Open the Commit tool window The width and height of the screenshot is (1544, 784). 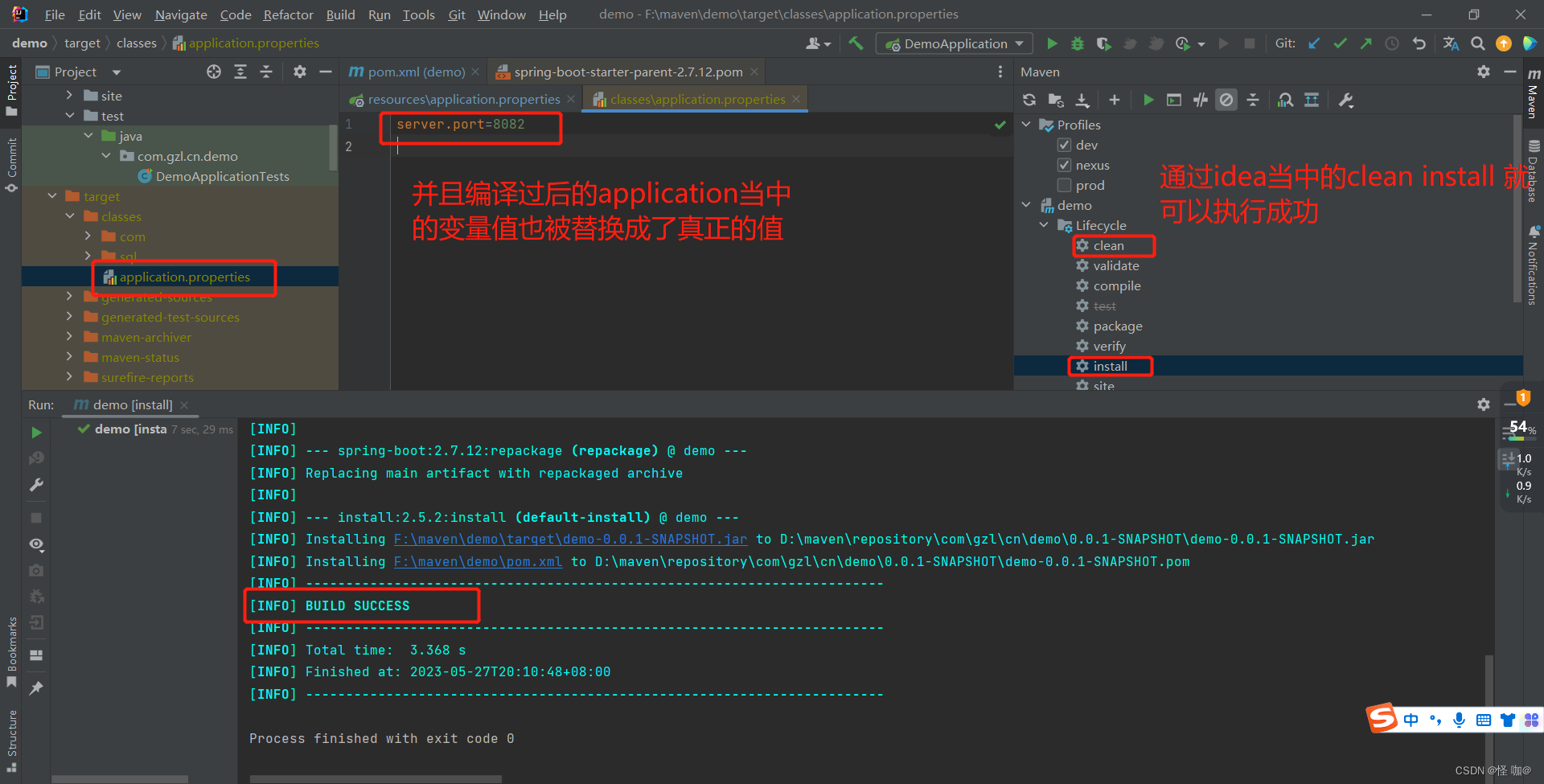(x=11, y=165)
